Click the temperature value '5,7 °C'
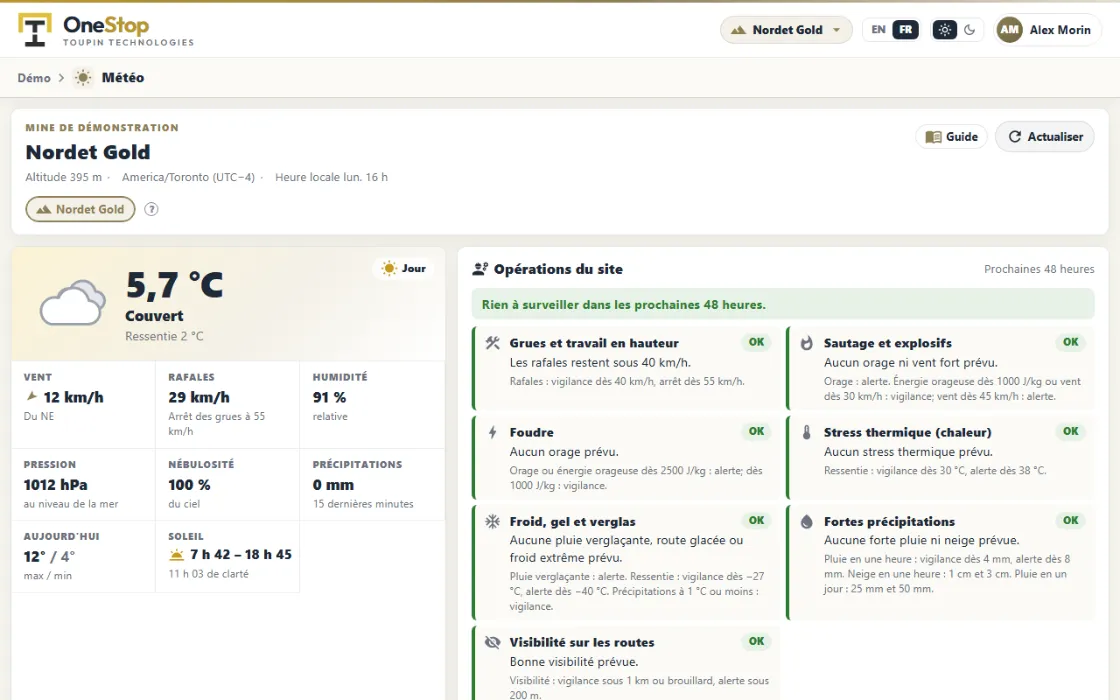The width and height of the screenshot is (1120, 700). pos(174,285)
